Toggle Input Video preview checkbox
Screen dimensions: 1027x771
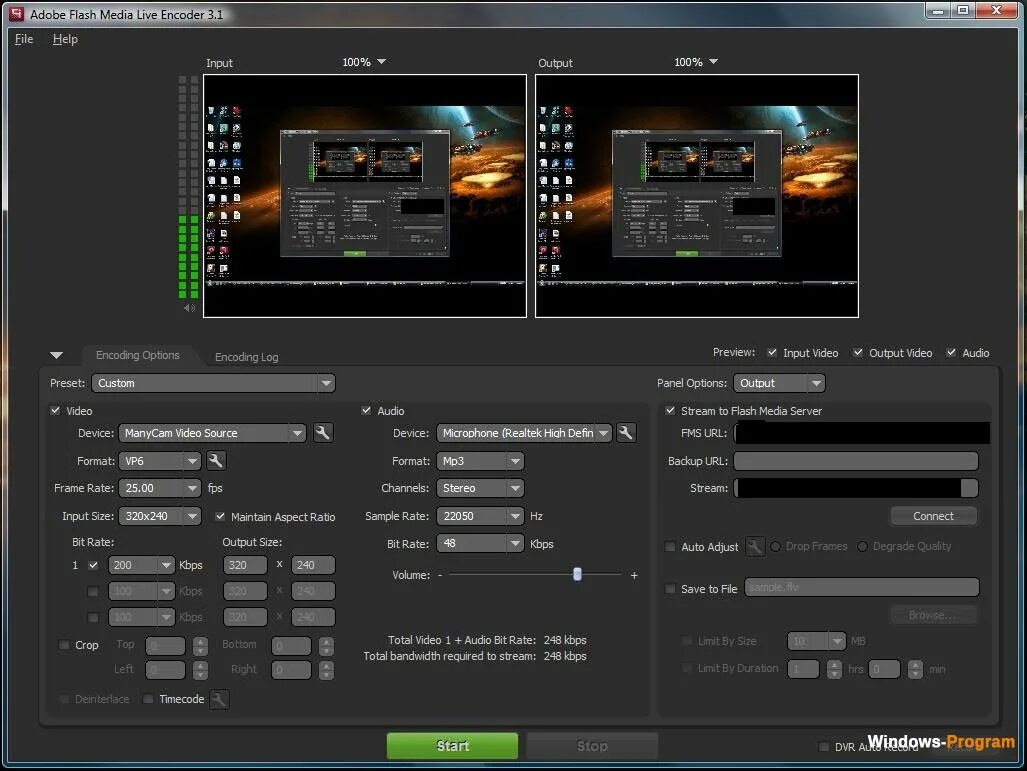point(772,352)
